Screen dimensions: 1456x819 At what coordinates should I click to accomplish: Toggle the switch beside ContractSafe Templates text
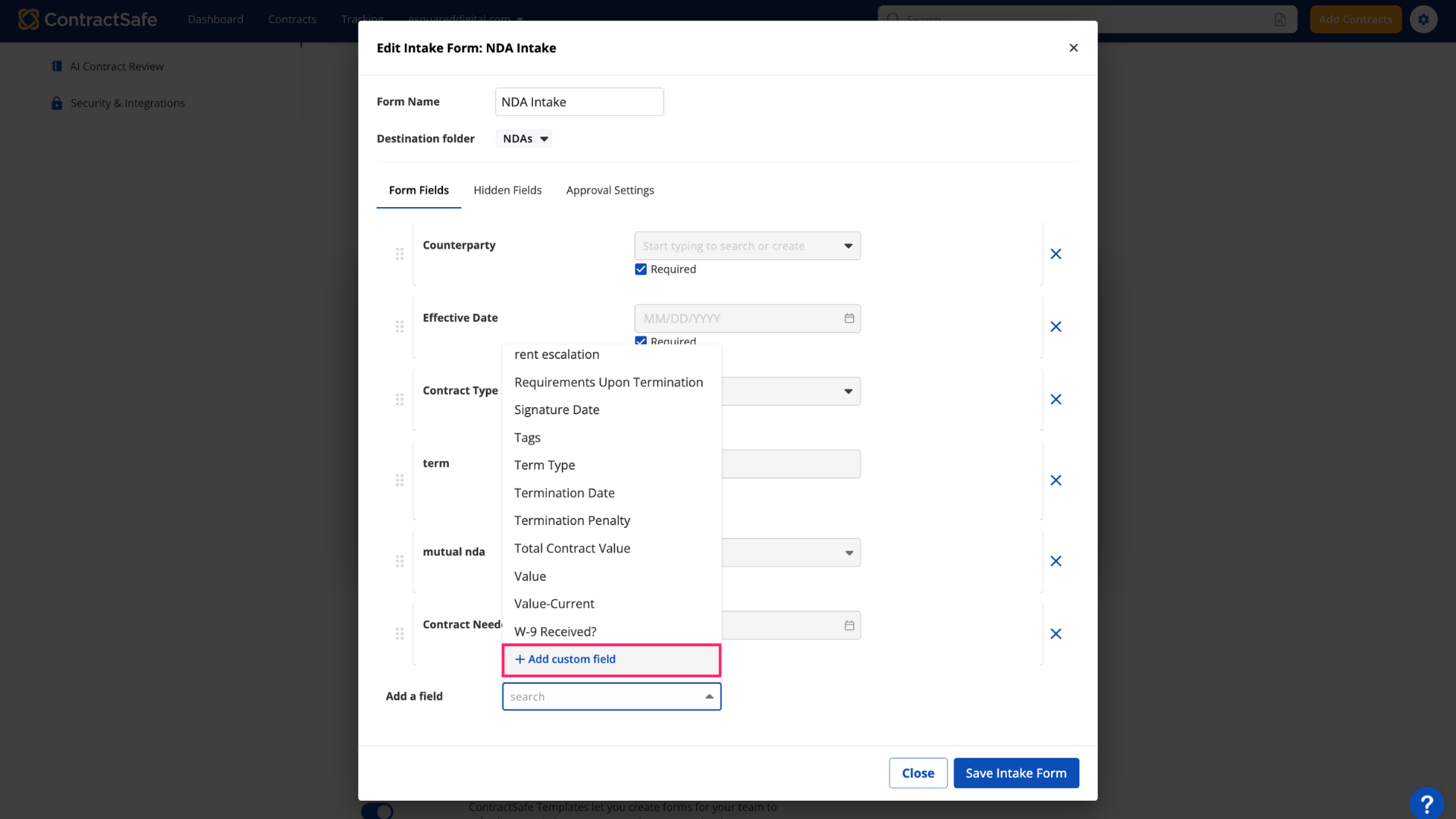pyautogui.click(x=378, y=811)
